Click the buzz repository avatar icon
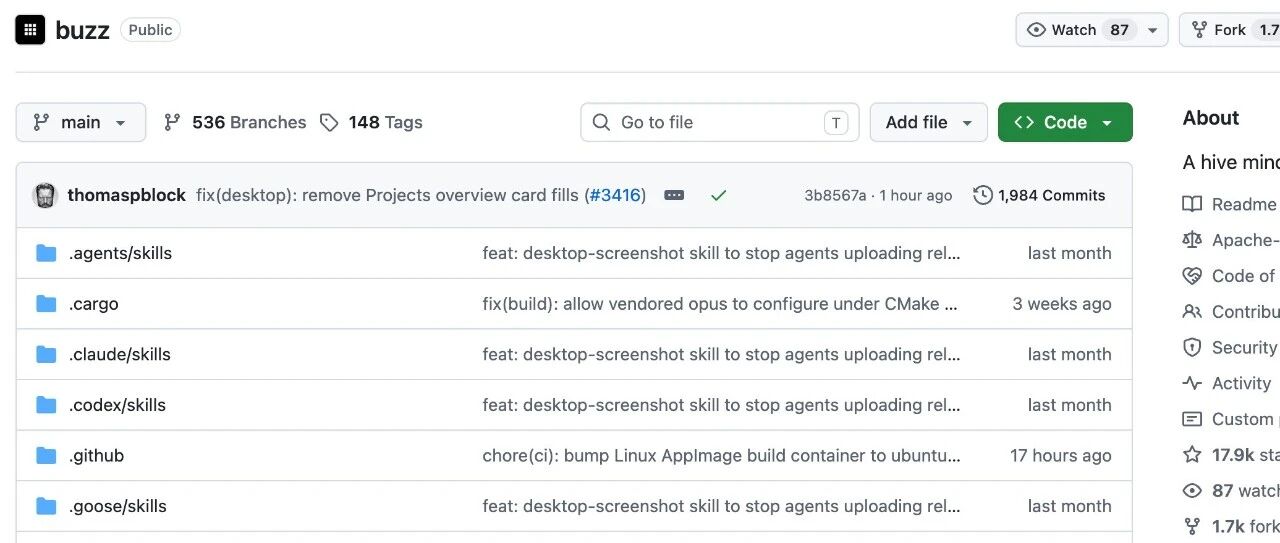Image resolution: width=1280 pixels, height=543 pixels. 30,30
